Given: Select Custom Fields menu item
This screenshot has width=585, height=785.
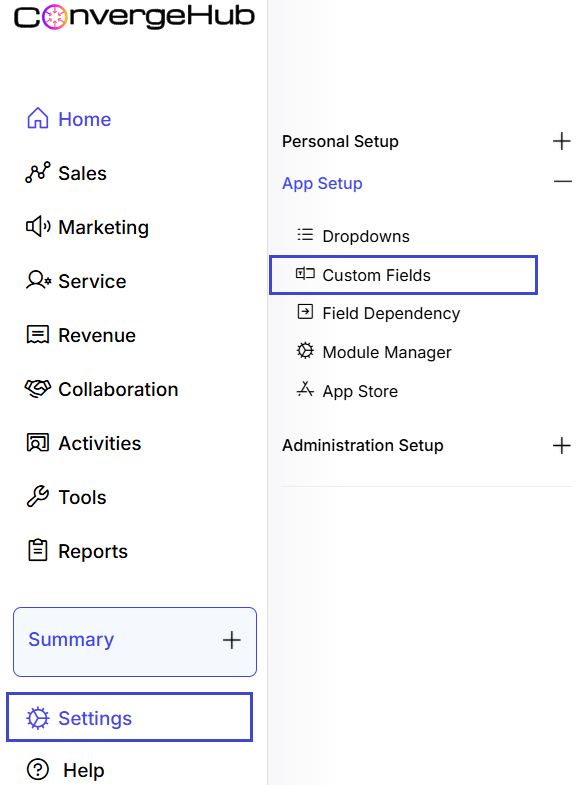Looking at the screenshot, I should [403, 275].
